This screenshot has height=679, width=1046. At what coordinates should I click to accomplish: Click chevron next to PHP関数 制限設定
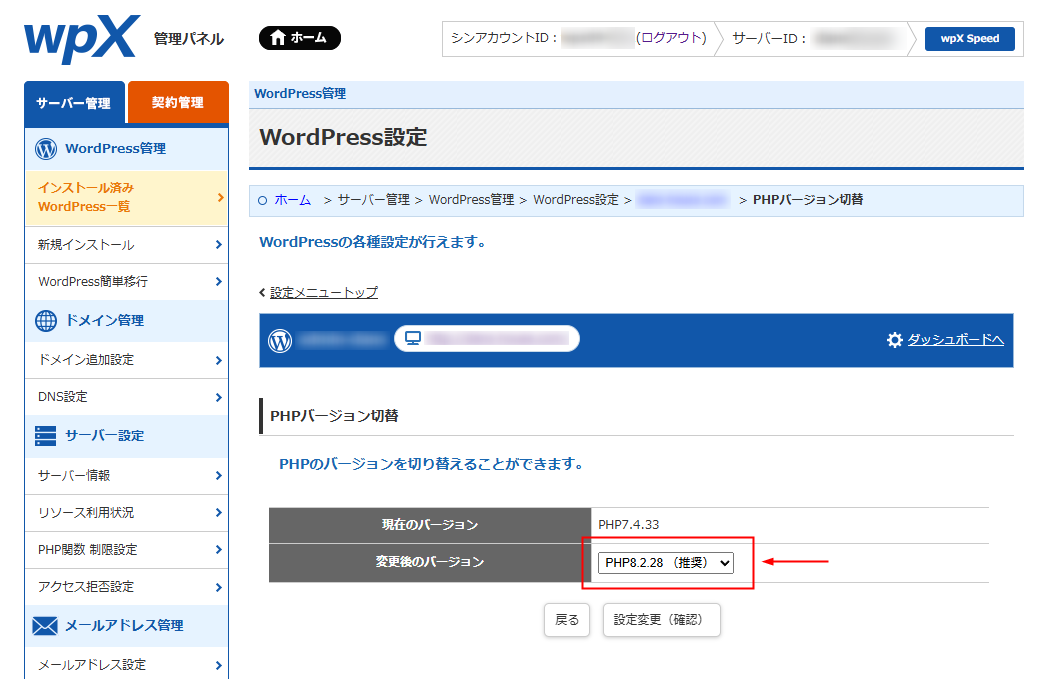tap(219, 550)
